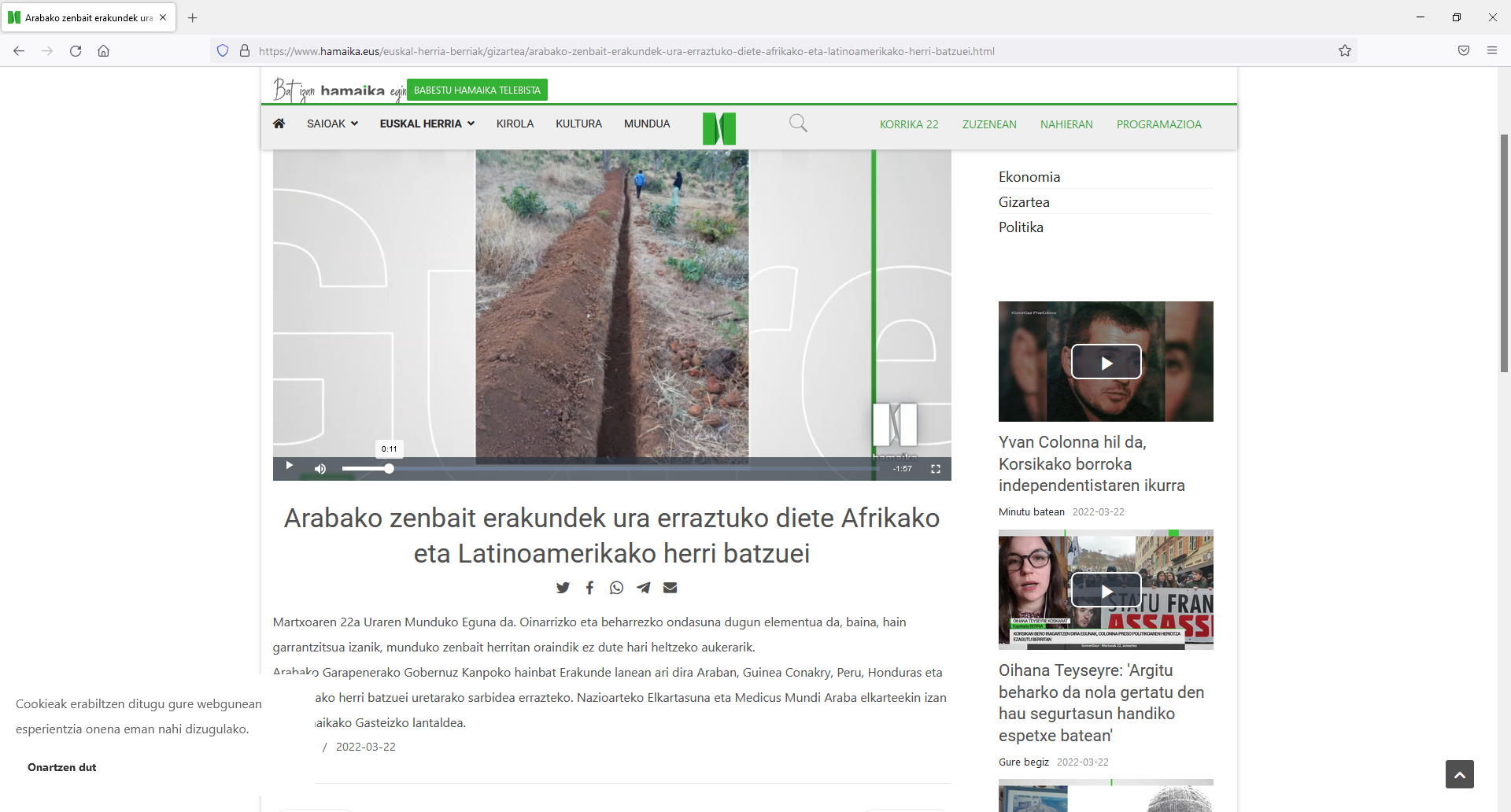Open Oihana Teyseyre article headline
The height and width of the screenshot is (812, 1511).
pos(1101,703)
